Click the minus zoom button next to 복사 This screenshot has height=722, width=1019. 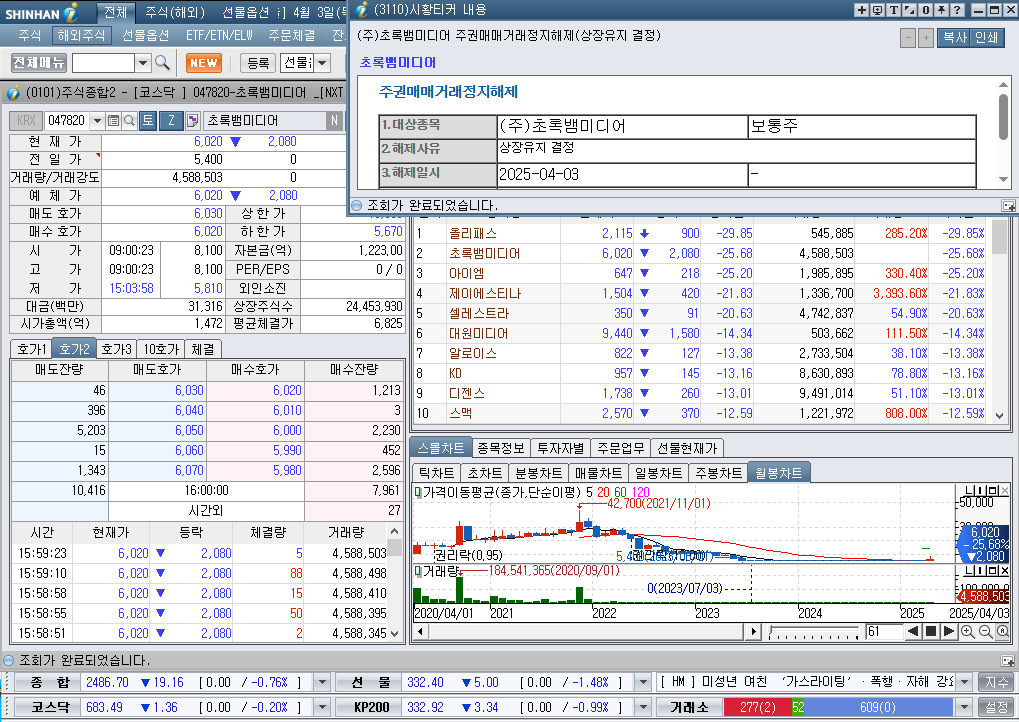pyautogui.click(x=908, y=38)
